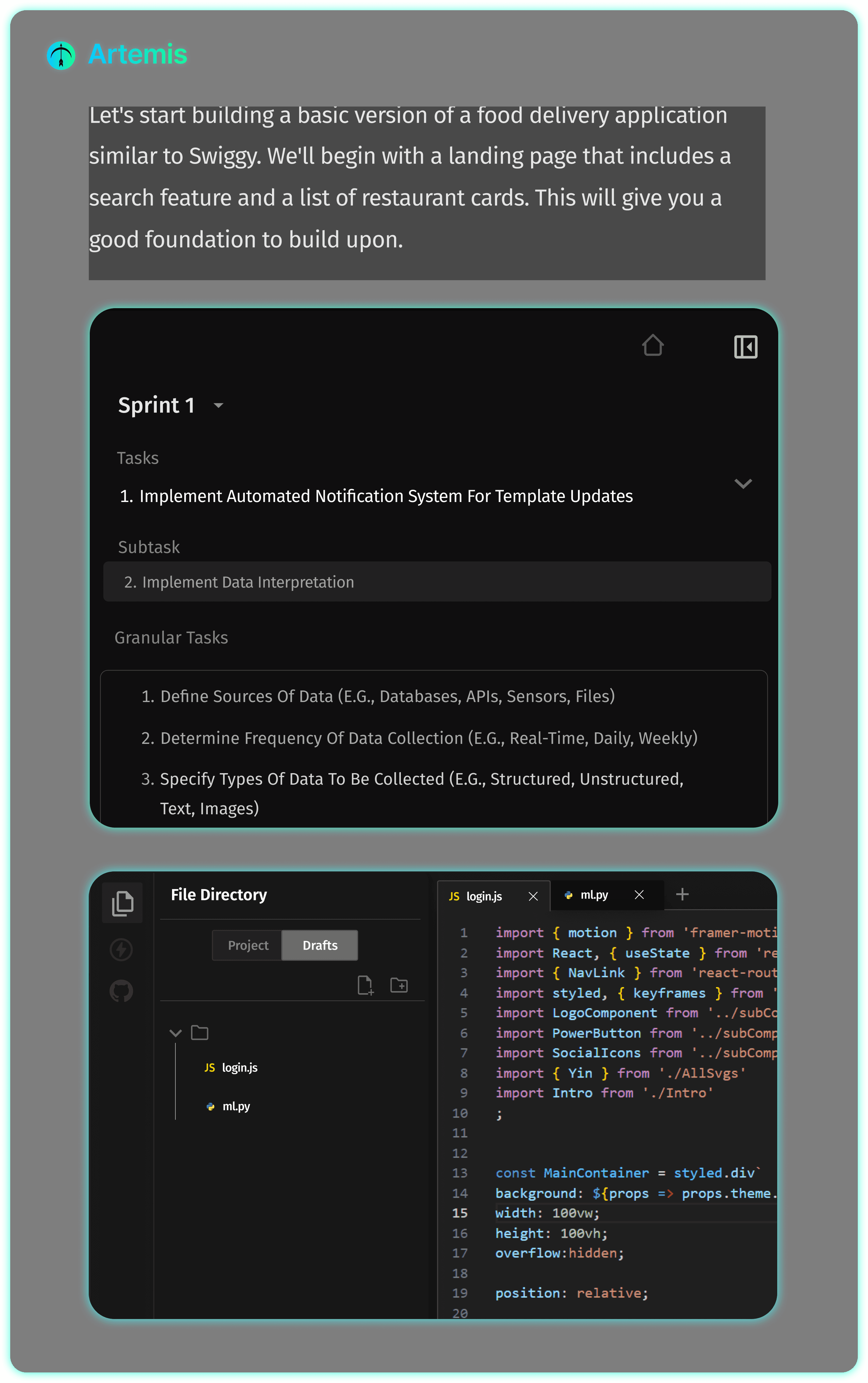Click the 'position: relative;' code line
This screenshot has height=1383, width=868.
click(x=572, y=1294)
